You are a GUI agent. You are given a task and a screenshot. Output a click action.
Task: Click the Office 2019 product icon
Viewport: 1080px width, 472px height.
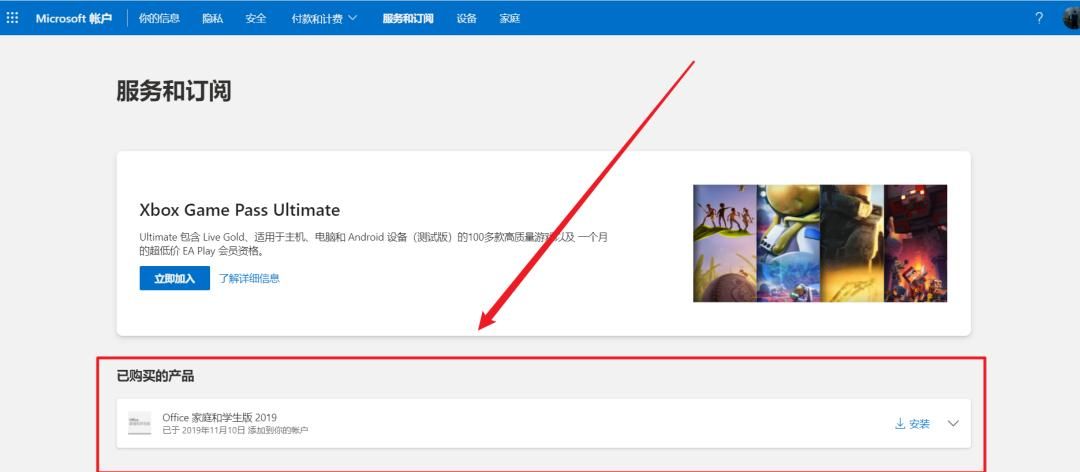(140, 423)
